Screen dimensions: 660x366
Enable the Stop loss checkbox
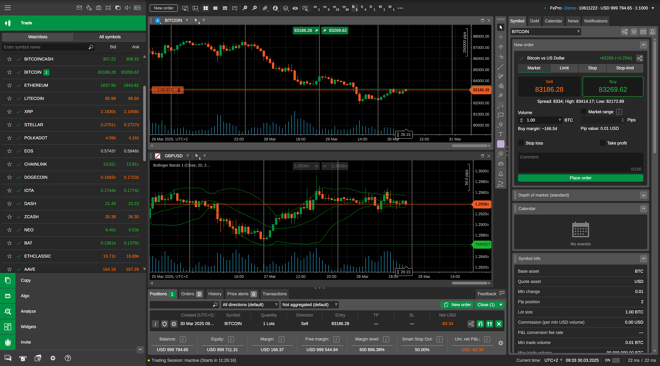(x=521, y=143)
